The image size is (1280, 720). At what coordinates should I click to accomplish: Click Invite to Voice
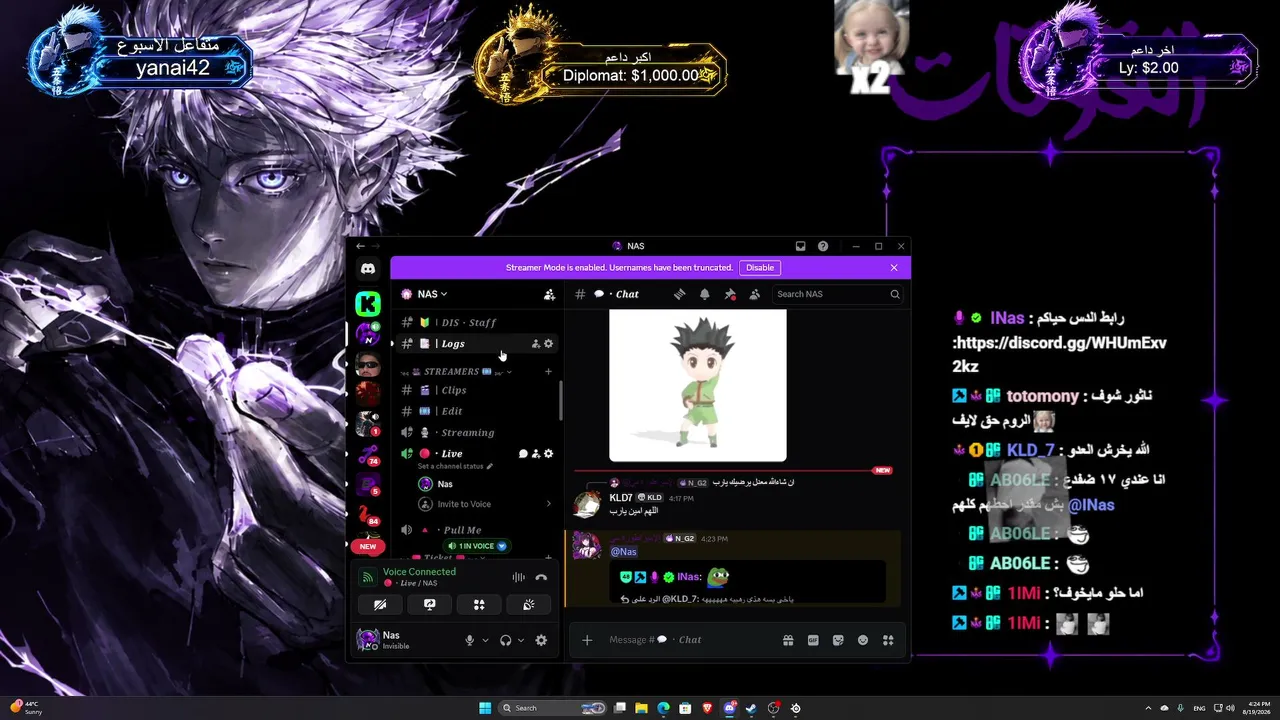tap(485, 504)
